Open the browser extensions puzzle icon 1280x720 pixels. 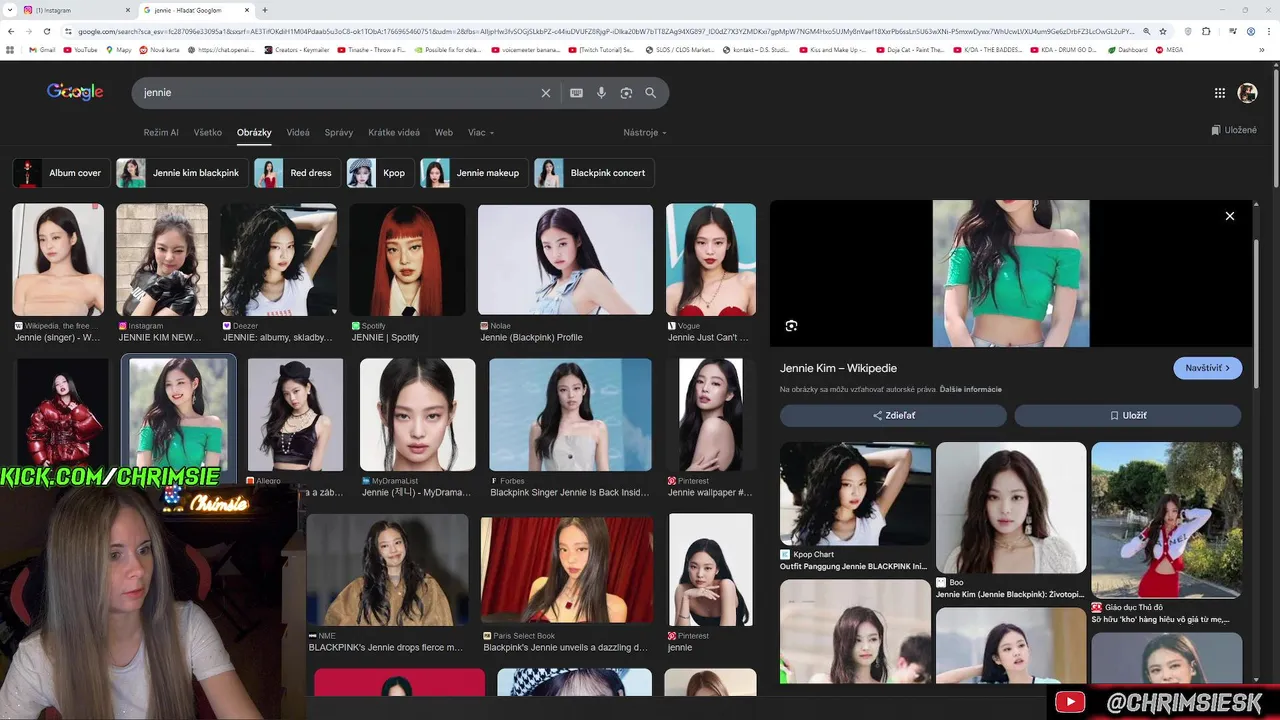tap(1206, 32)
